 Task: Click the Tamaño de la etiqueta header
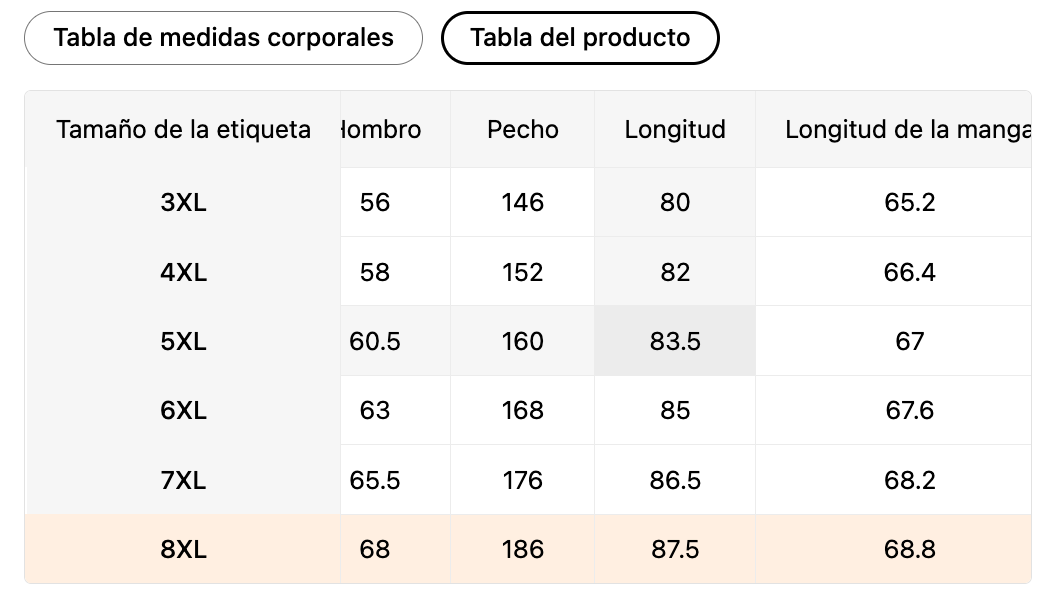click(x=183, y=130)
